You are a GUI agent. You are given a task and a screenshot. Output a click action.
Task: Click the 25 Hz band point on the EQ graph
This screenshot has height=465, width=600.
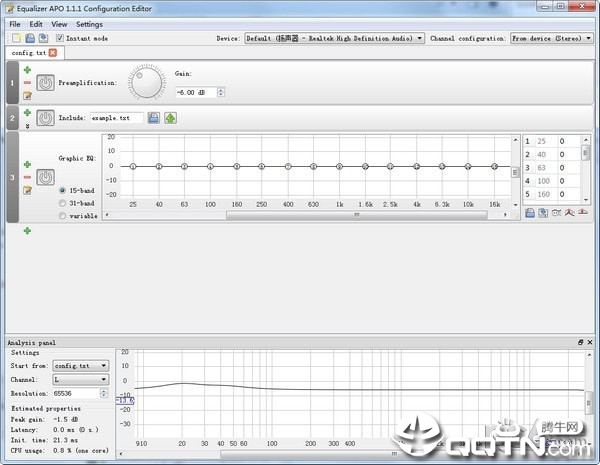click(133, 166)
